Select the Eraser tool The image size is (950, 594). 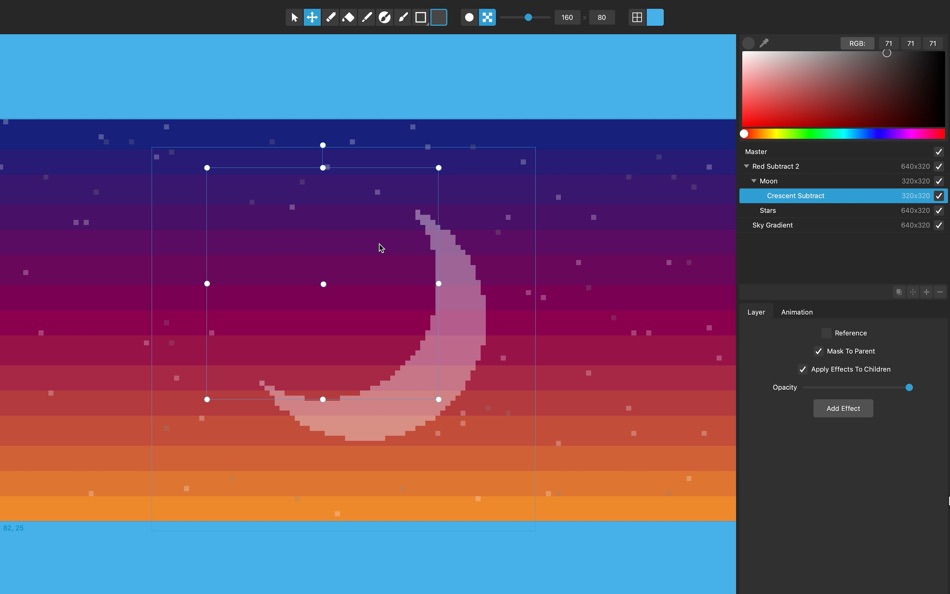pos(349,17)
